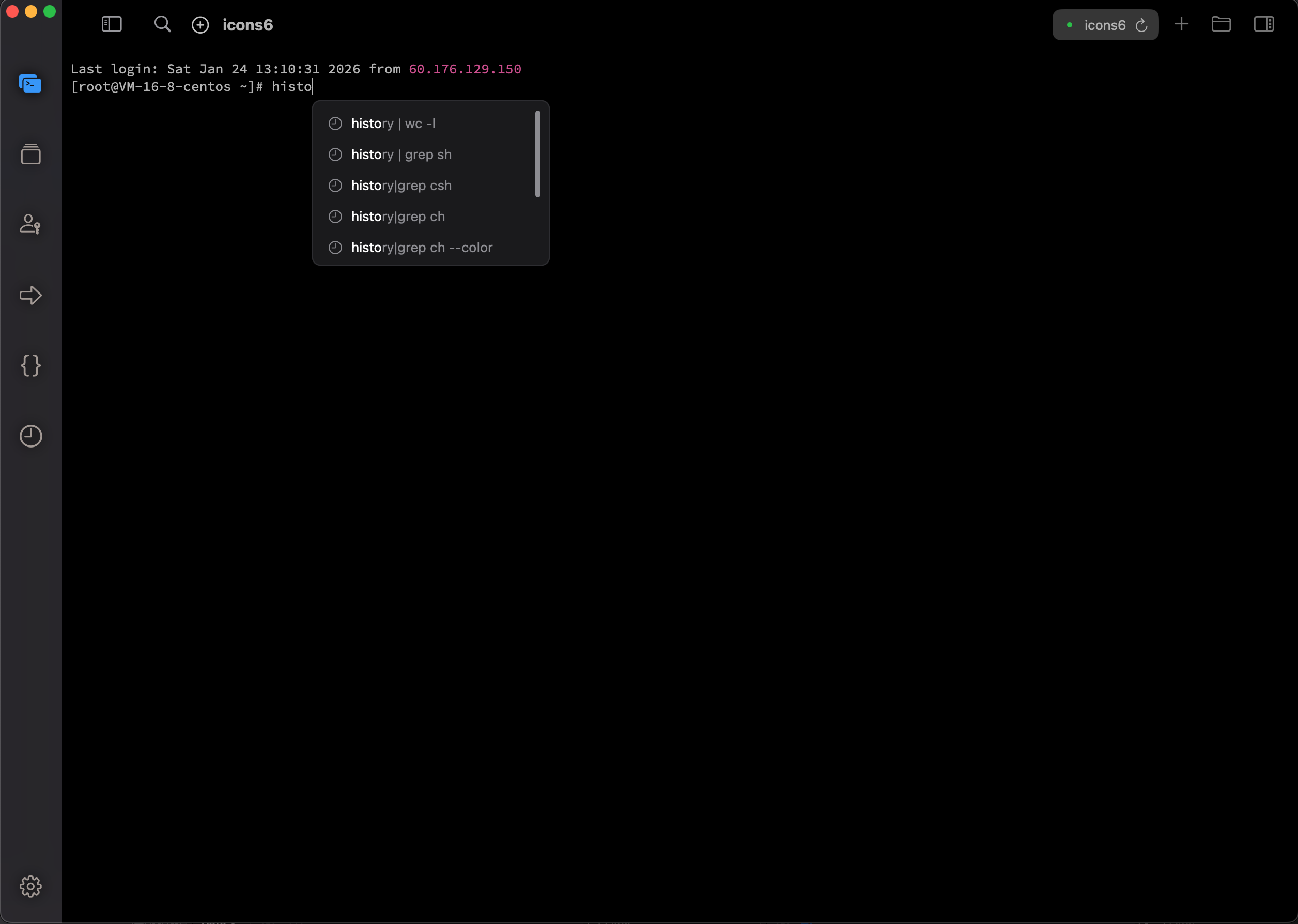Open the hosts stack icon in sidebar

(x=30, y=154)
